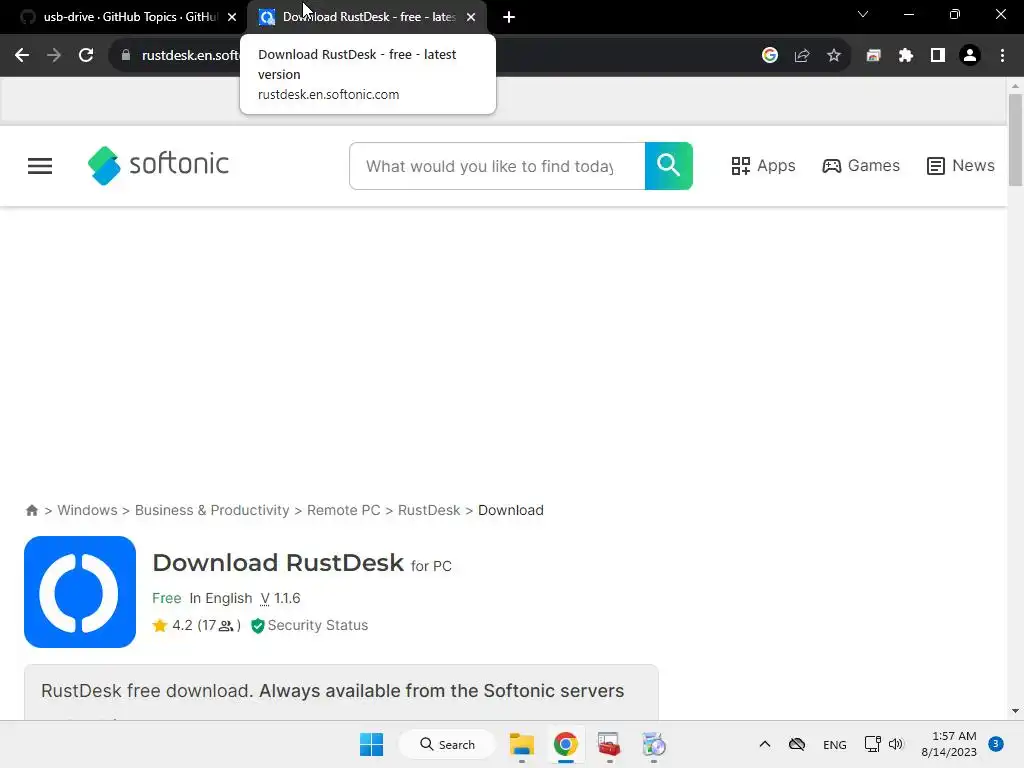Open a new browser tab

(x=509, y=17)
